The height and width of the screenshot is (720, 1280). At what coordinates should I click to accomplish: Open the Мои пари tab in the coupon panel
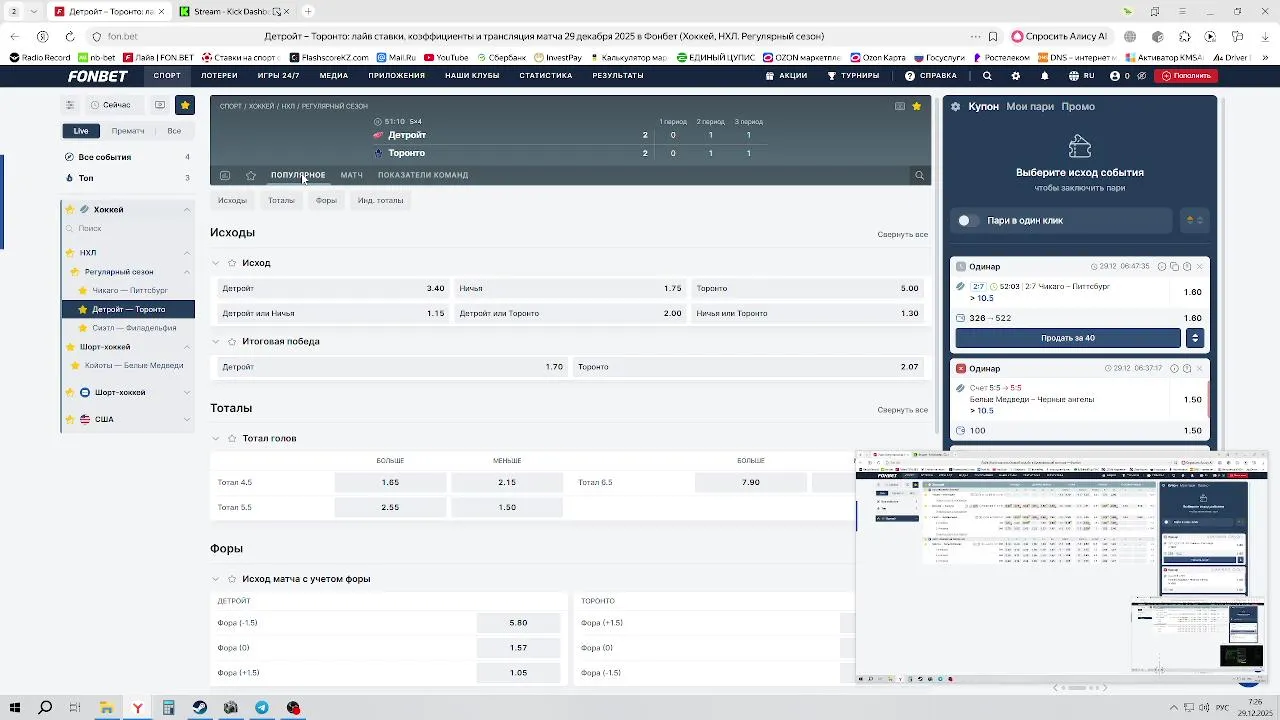click(1030, 107)
